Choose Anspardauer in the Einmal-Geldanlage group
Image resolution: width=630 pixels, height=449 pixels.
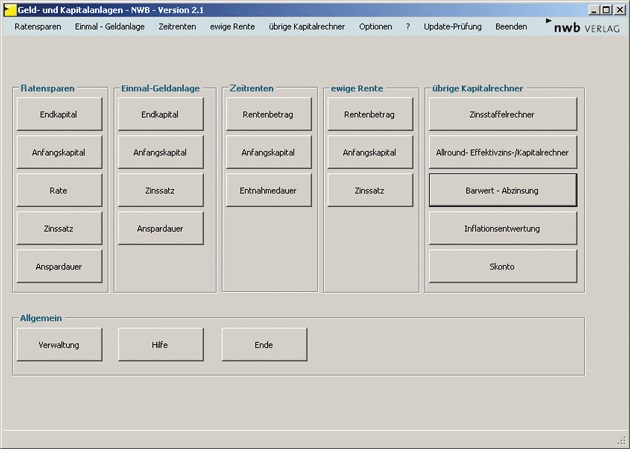[x=160, y=229]
